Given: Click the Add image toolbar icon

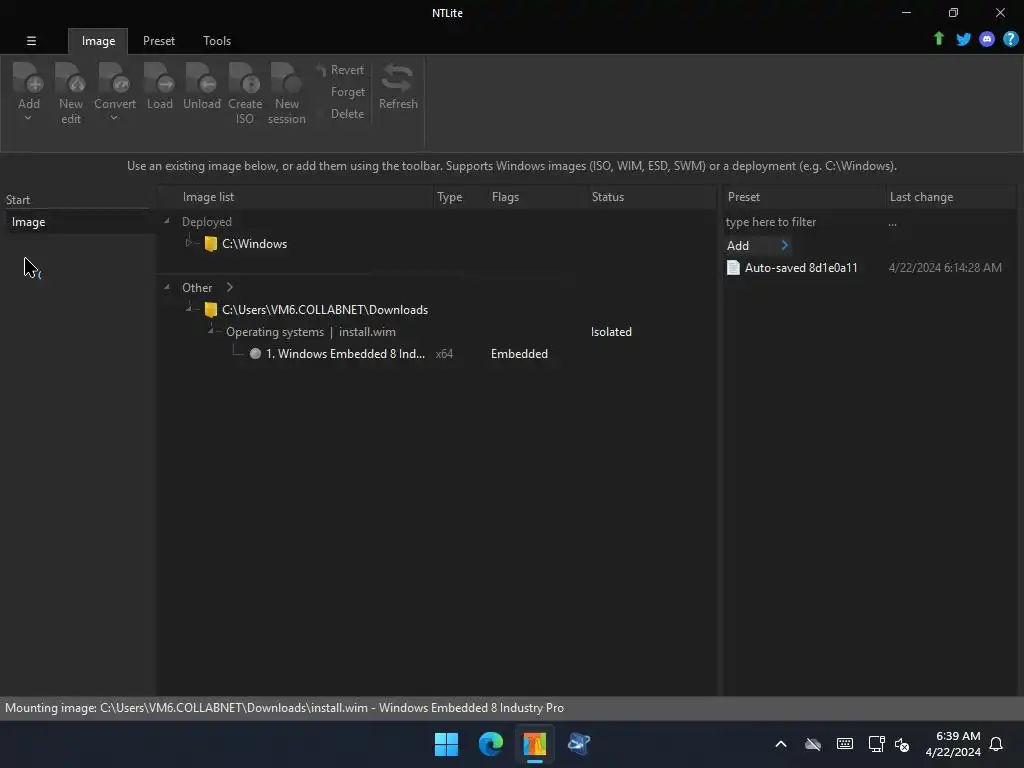Looking at the screenshot, I should [28, 77].
